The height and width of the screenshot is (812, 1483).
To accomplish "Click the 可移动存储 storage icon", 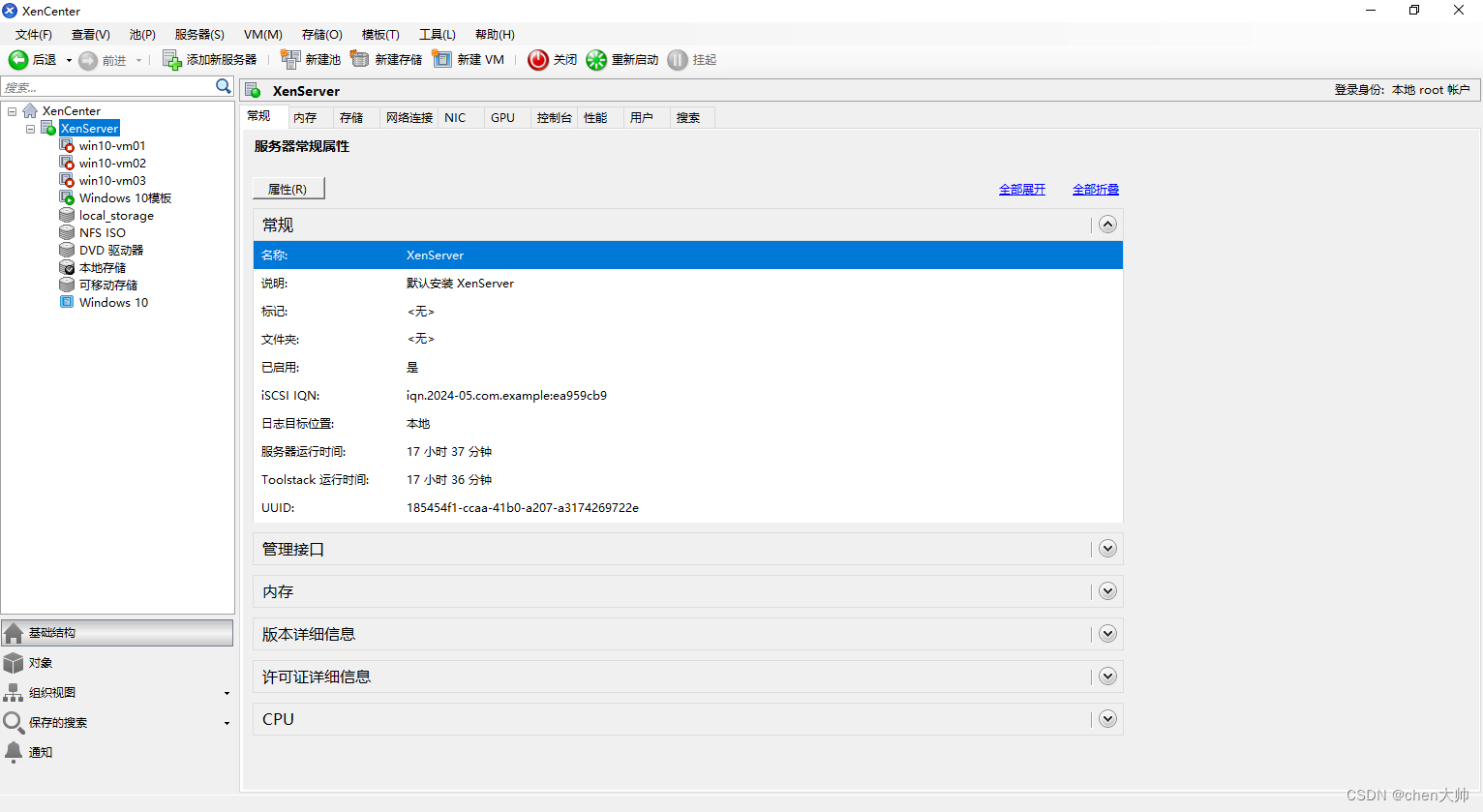I will tap(67, 285).
